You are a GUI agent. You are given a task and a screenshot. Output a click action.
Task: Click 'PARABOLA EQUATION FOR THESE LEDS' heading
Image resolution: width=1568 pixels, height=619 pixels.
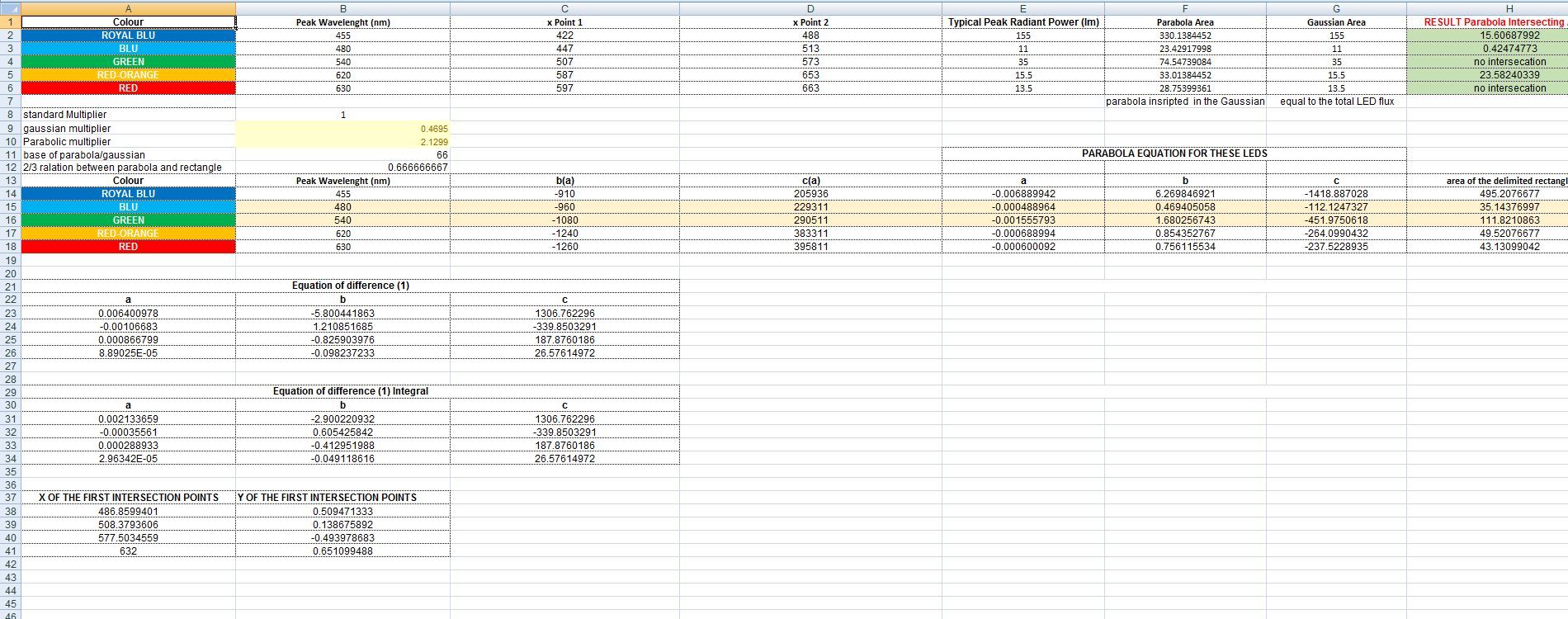click(1174, 154)
